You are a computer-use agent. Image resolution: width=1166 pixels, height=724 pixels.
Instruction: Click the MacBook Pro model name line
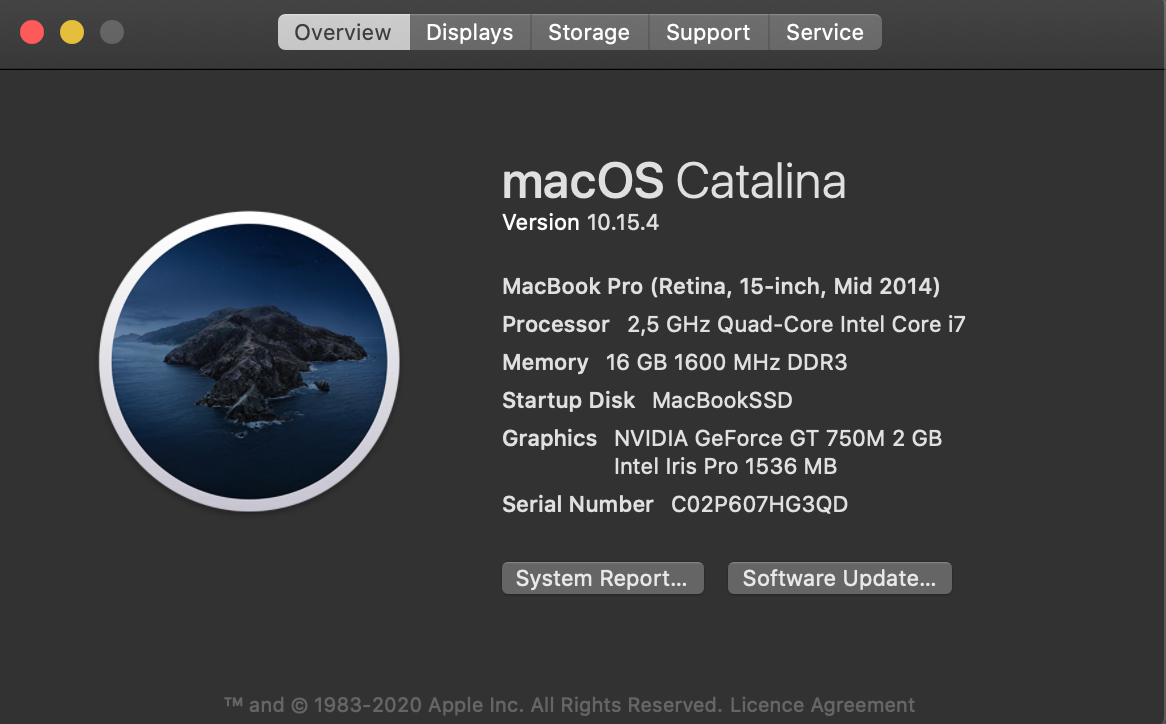pyautogui.click(x=720, y=287)
